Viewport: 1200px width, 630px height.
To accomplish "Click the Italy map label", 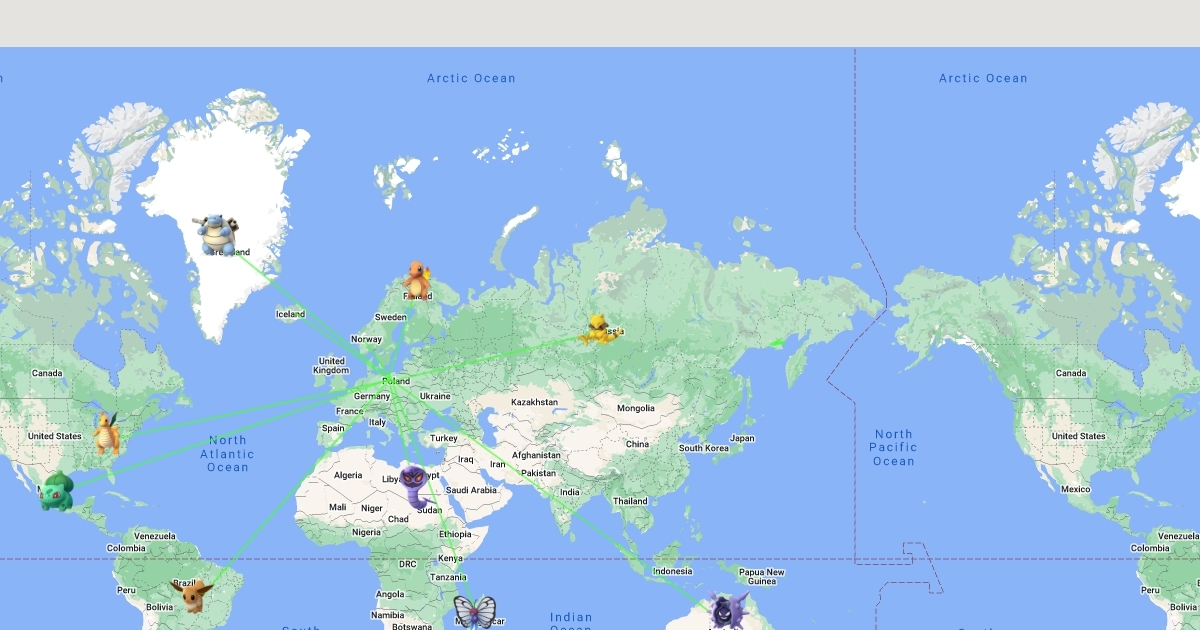I will coord(377,422).
